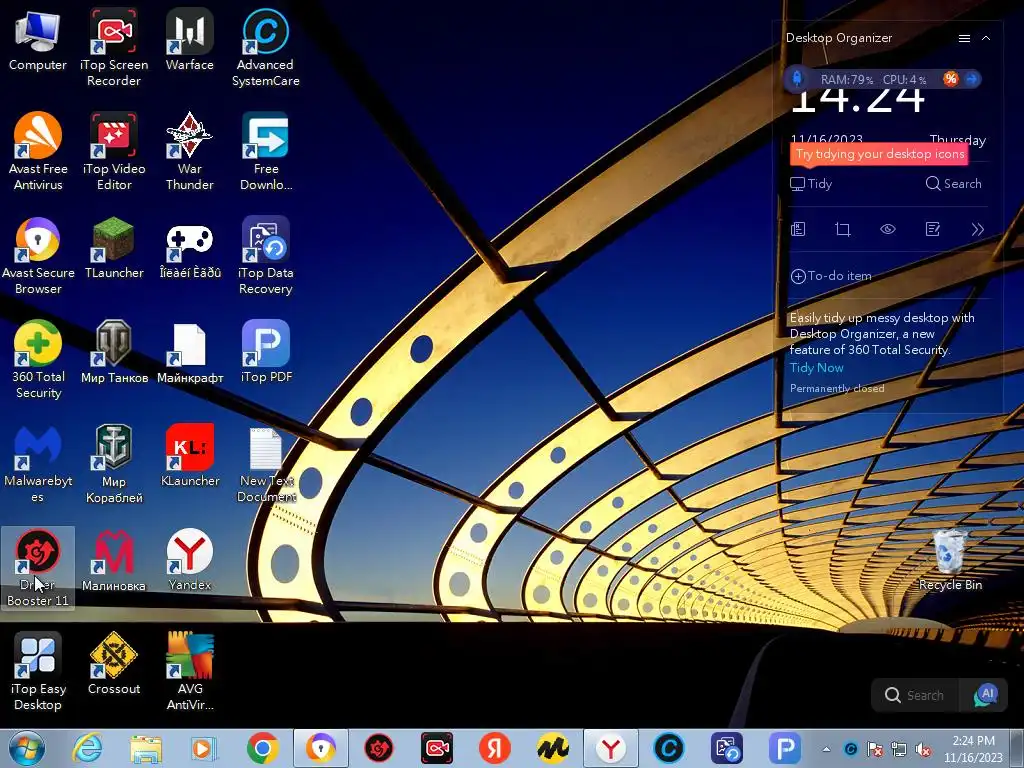Select the KLauncher shortcut
Screen dimensions: 1024x768
[189, 456]
